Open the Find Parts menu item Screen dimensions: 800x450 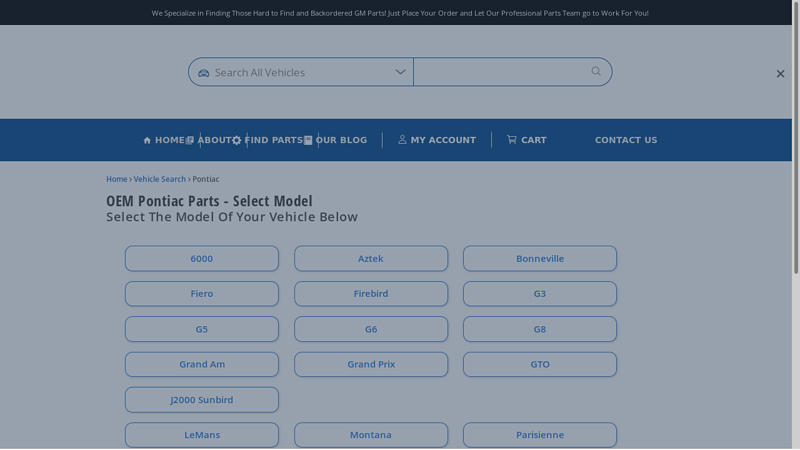tap(273, 140)
